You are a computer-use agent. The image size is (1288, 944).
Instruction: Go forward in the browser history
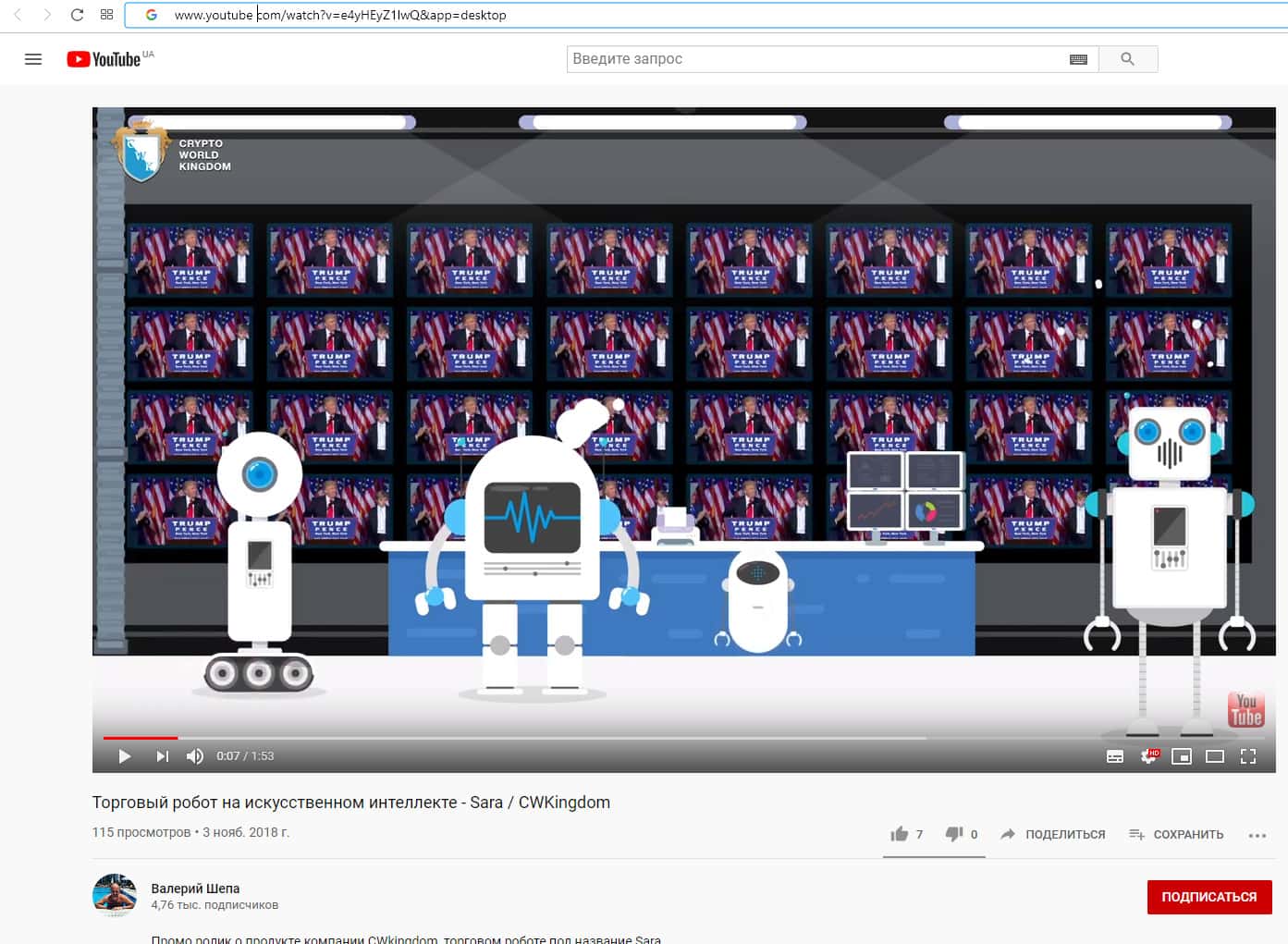tap(47, 15)
